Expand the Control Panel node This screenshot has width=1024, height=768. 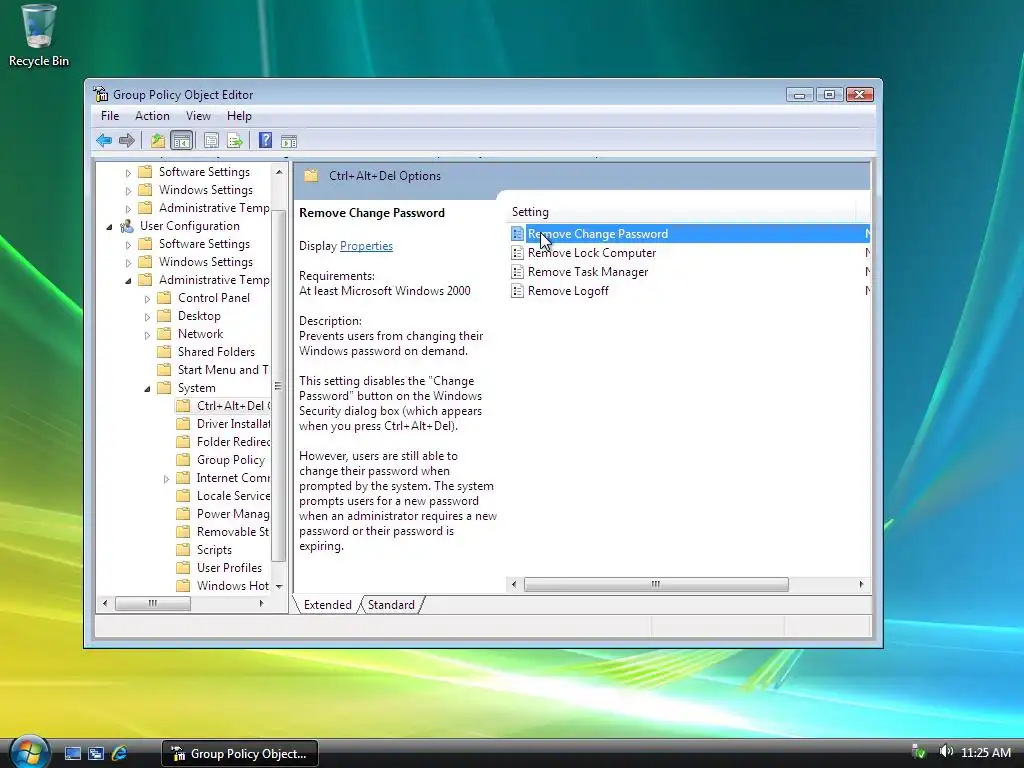point(147,298)
